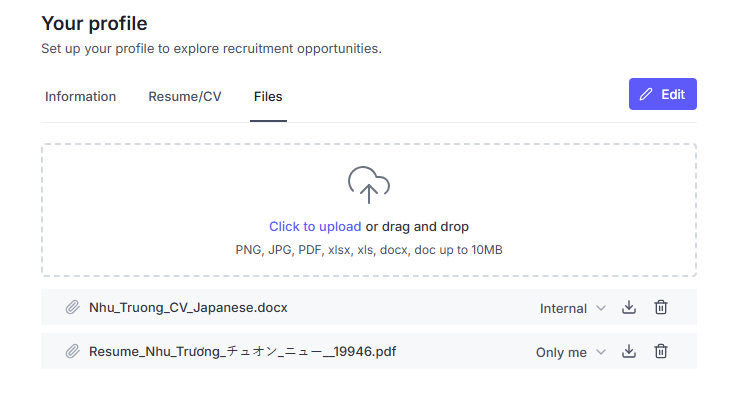This screenshot has width=736, height=395.
Task: Open the Nhu_Truong_CV_Japanese.docx file name
Action: [x=188, y=308]
